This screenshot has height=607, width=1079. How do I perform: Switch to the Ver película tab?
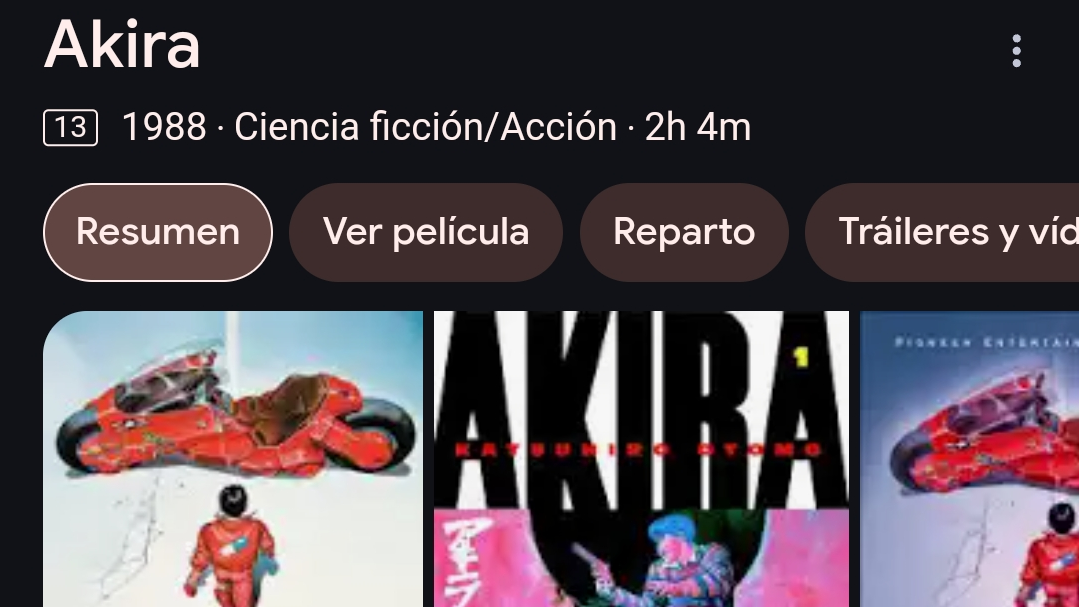[426, 232]
